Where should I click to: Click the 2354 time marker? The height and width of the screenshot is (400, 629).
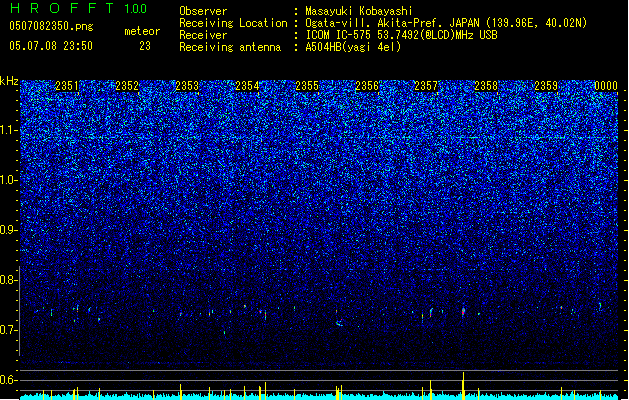[247, 86]
